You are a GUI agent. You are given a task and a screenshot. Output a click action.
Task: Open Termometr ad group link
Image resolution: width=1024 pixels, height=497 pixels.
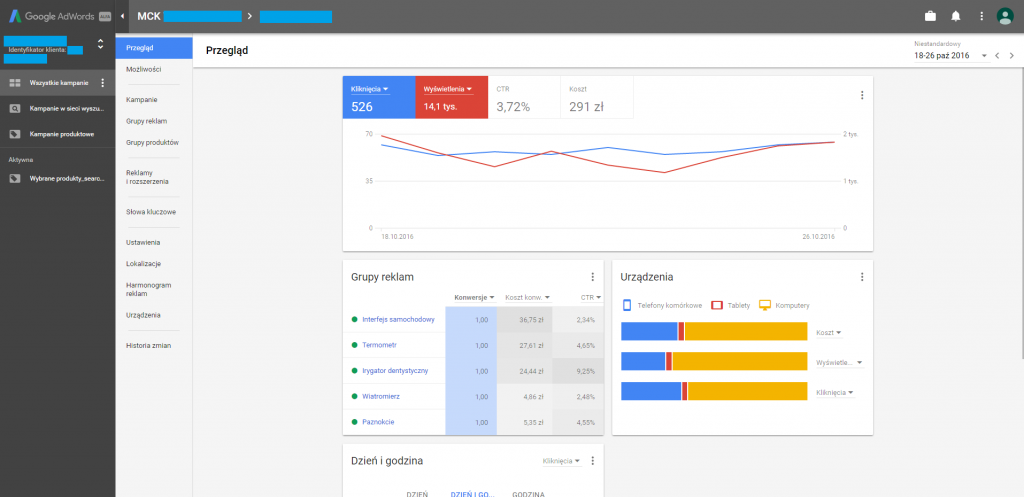tap(379, 345)
